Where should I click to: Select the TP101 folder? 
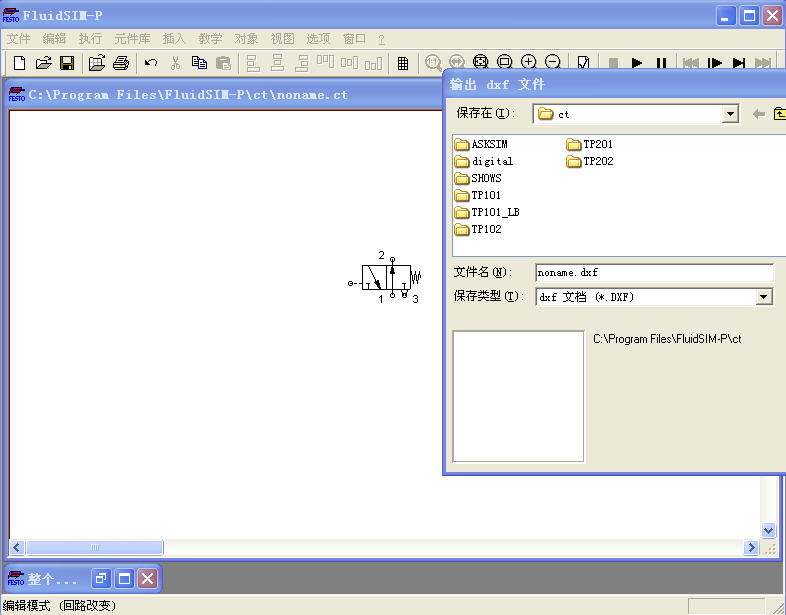pos(478,195)
